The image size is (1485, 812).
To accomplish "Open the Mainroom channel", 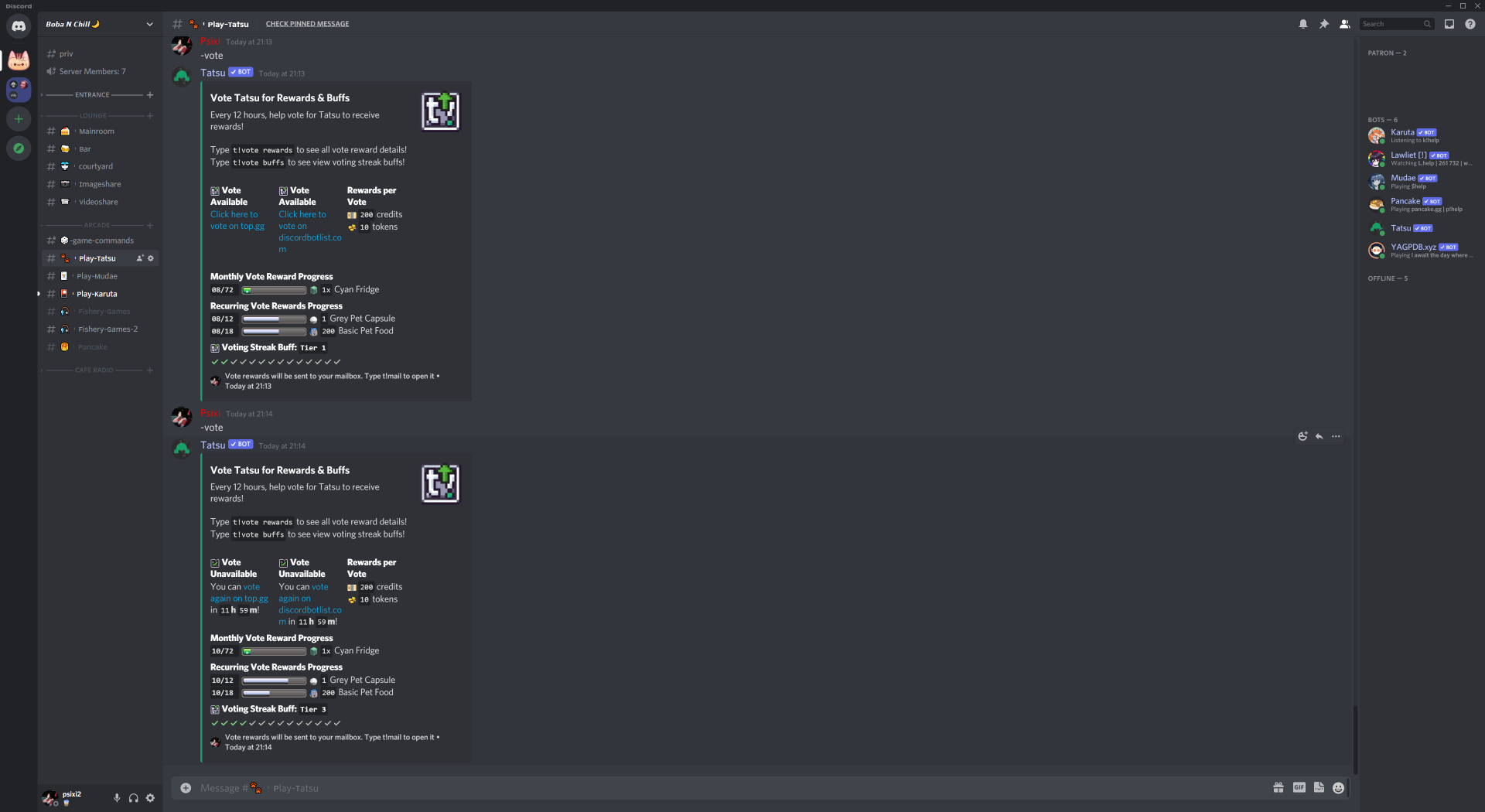I will click(96, 131).
